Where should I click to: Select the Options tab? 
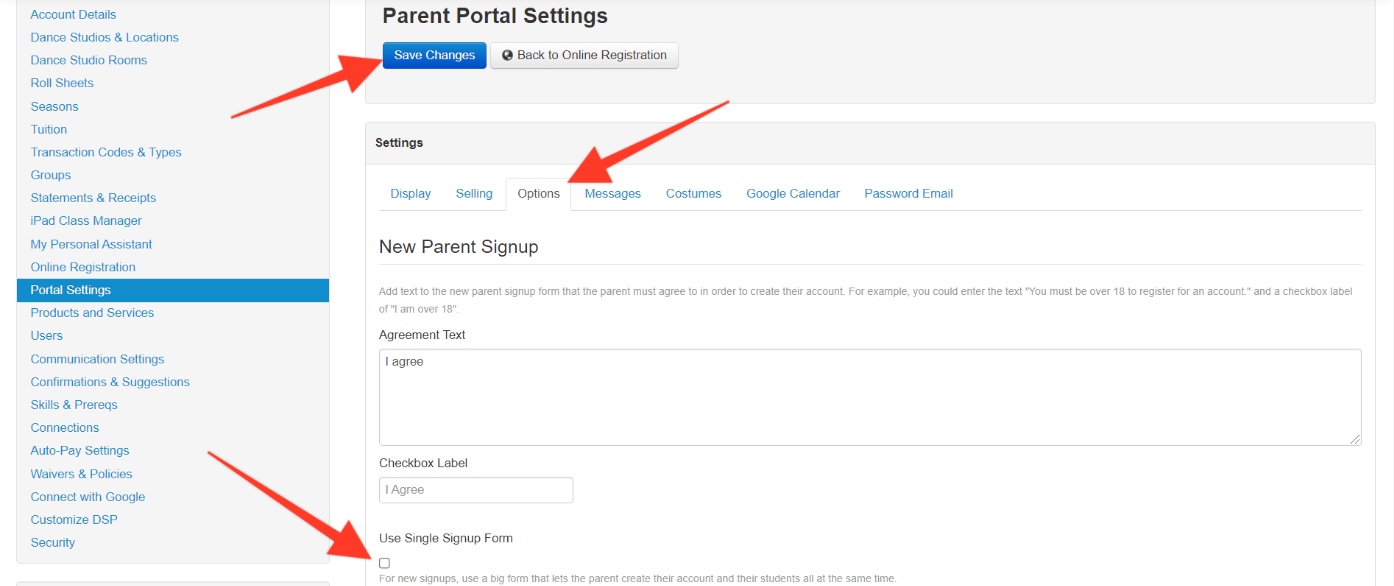[538, 194]
